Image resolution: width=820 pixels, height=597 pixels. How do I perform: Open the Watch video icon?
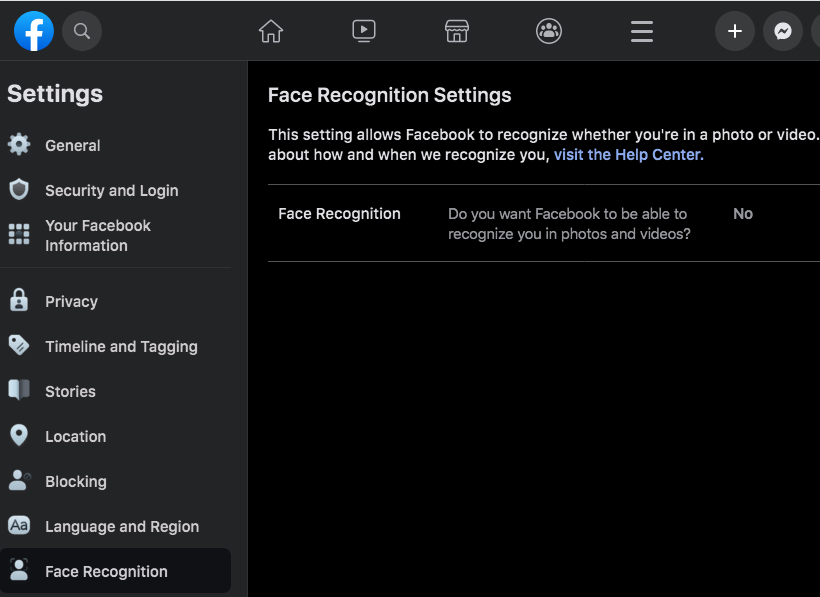364,31
